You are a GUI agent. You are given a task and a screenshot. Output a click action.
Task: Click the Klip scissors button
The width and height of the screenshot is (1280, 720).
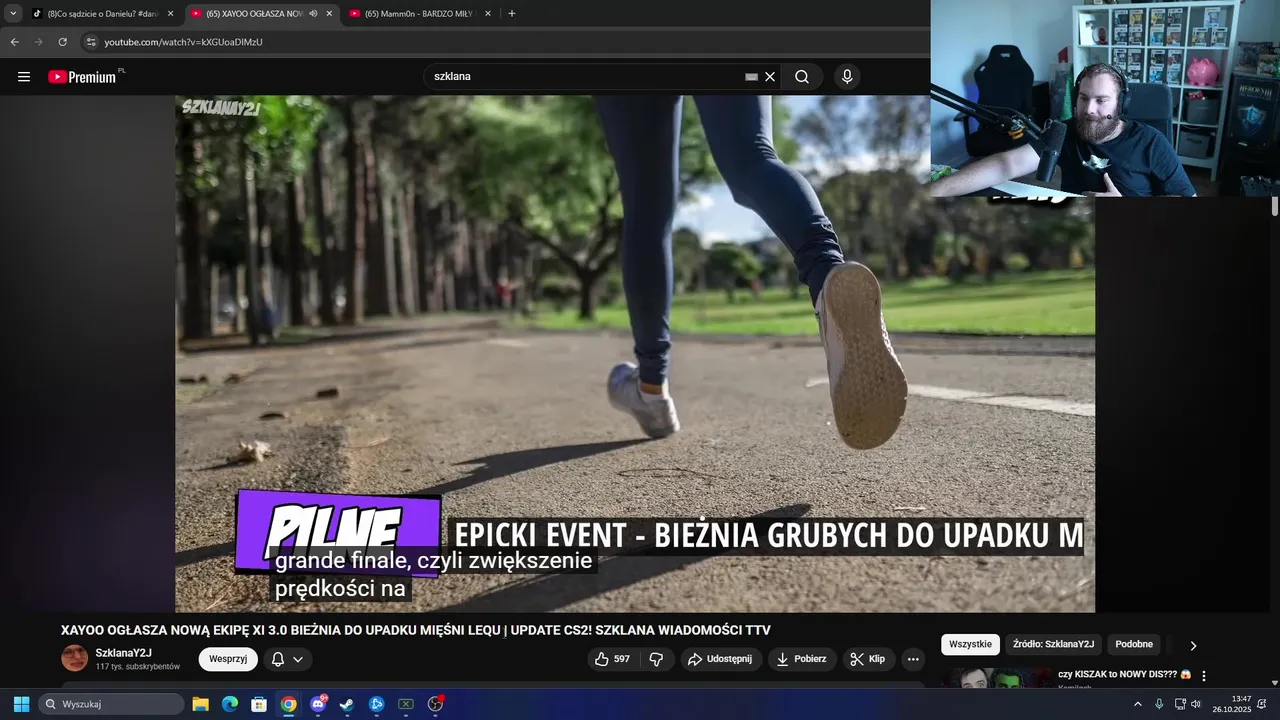[x=868, y=659]
